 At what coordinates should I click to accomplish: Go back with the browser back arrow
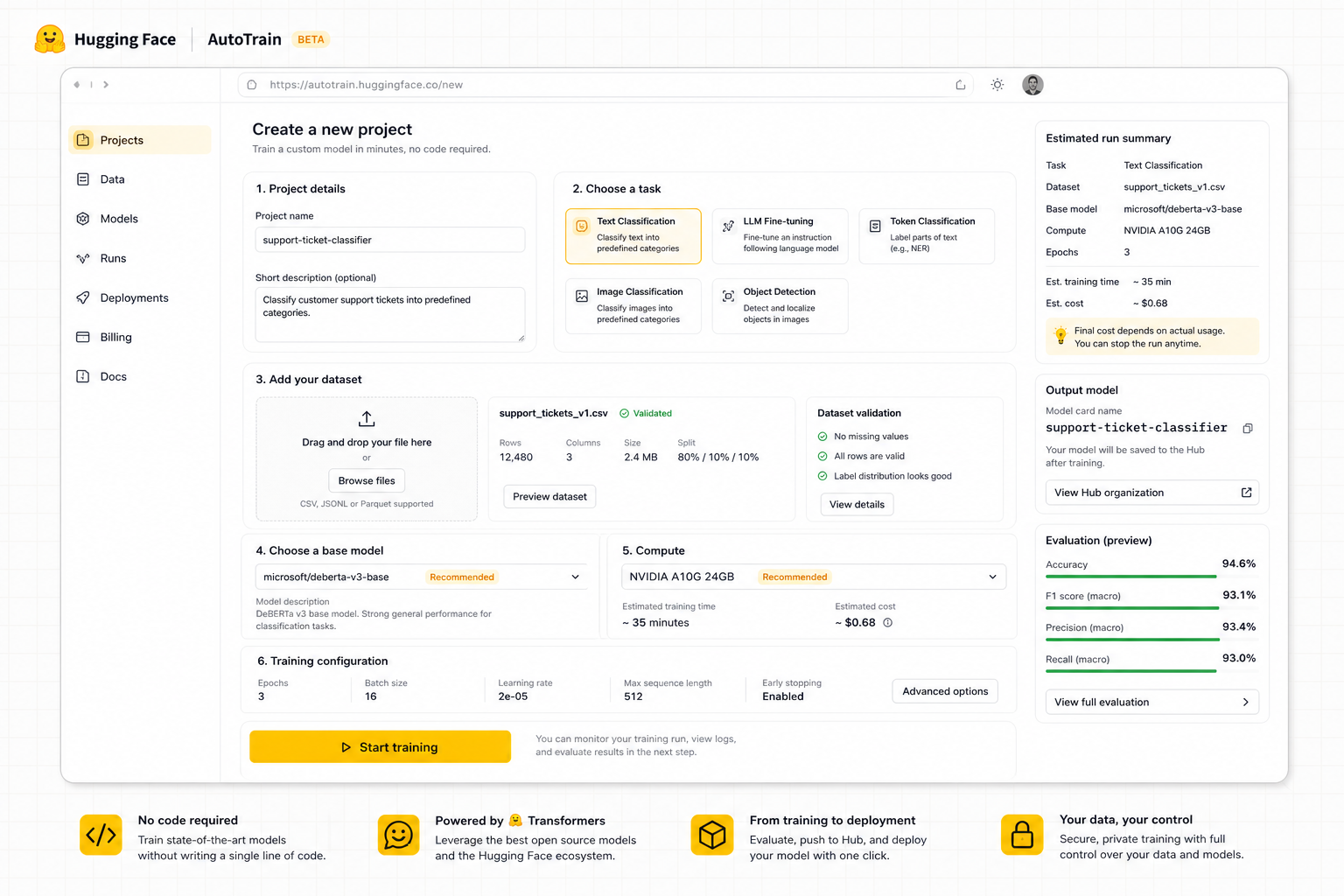click(x=77, y=85)
